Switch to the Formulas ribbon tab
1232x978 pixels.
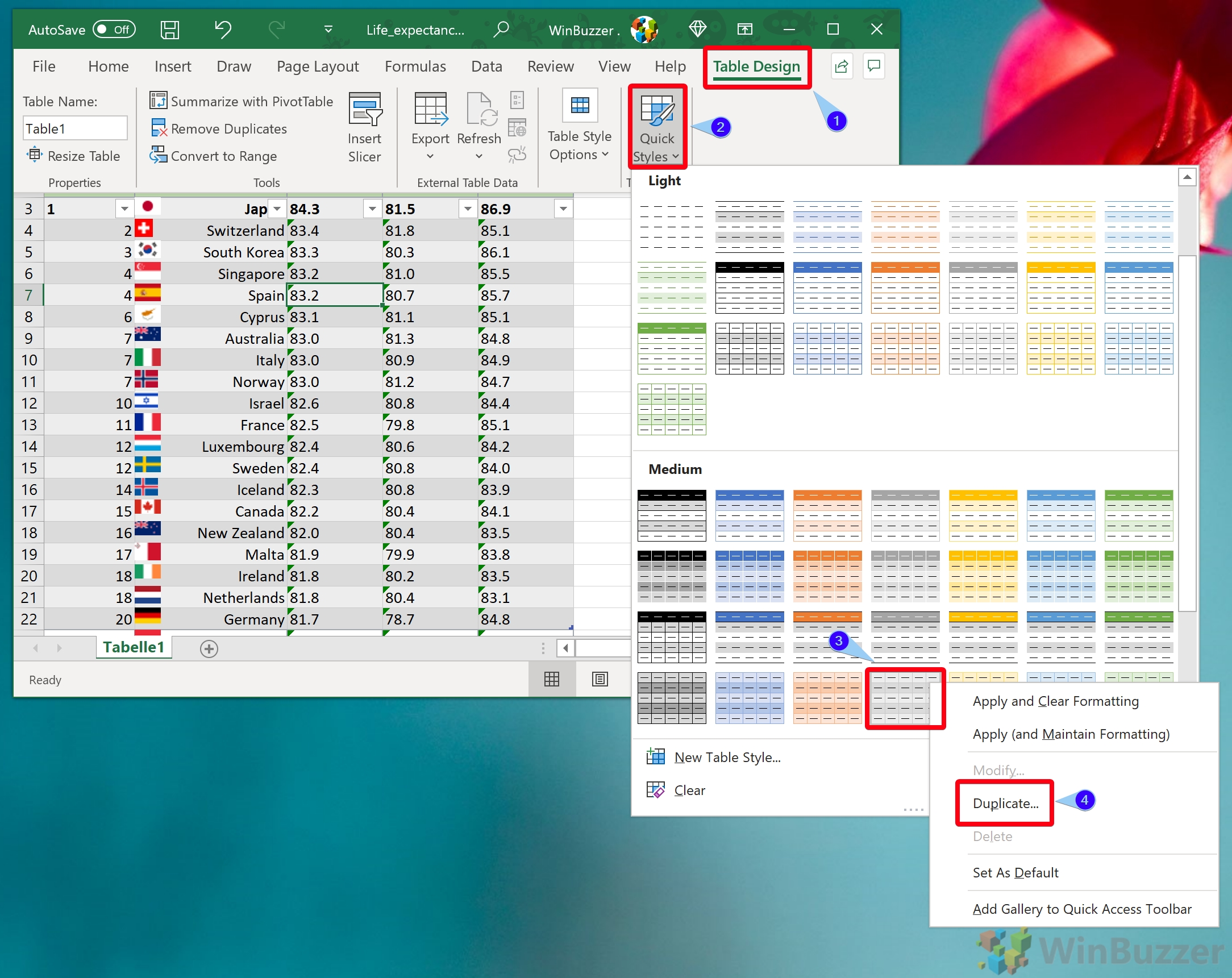tap(415, 66)
